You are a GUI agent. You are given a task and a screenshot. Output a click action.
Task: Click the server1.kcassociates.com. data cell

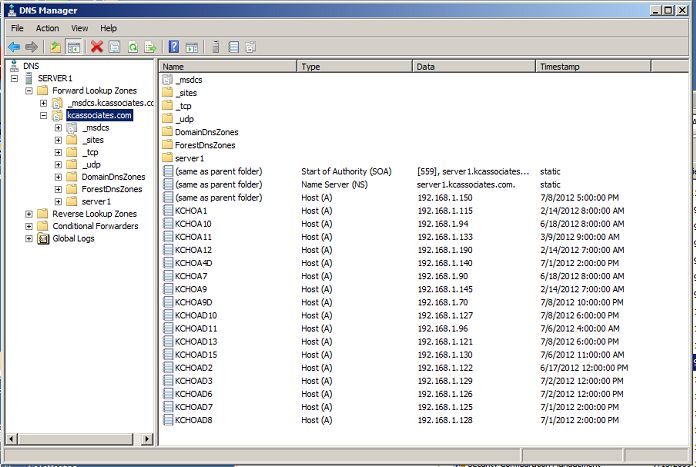[x=466, y=185]
